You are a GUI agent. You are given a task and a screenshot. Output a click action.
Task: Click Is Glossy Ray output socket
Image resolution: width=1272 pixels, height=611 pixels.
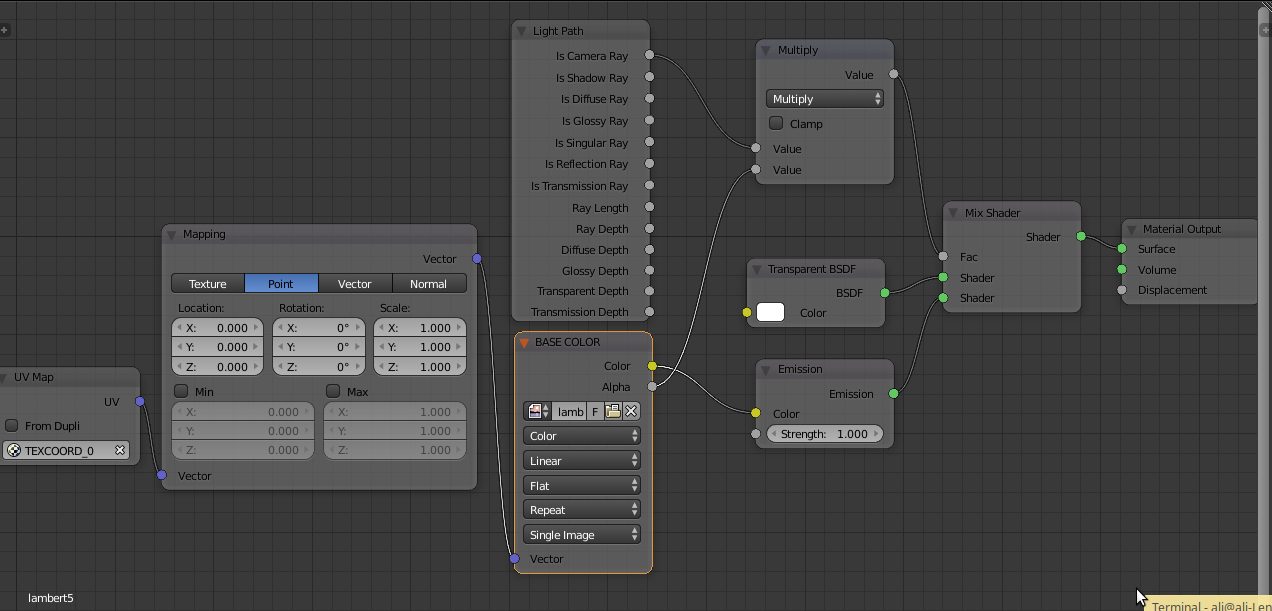point(650,121)
